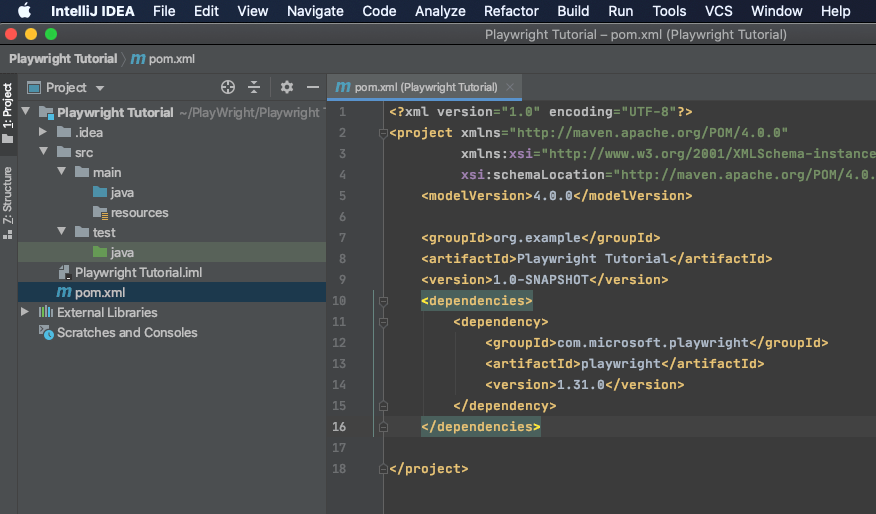The image size is (876, 514).
Task: Click the Project view icon in panel header
Action: pos(34,88)
